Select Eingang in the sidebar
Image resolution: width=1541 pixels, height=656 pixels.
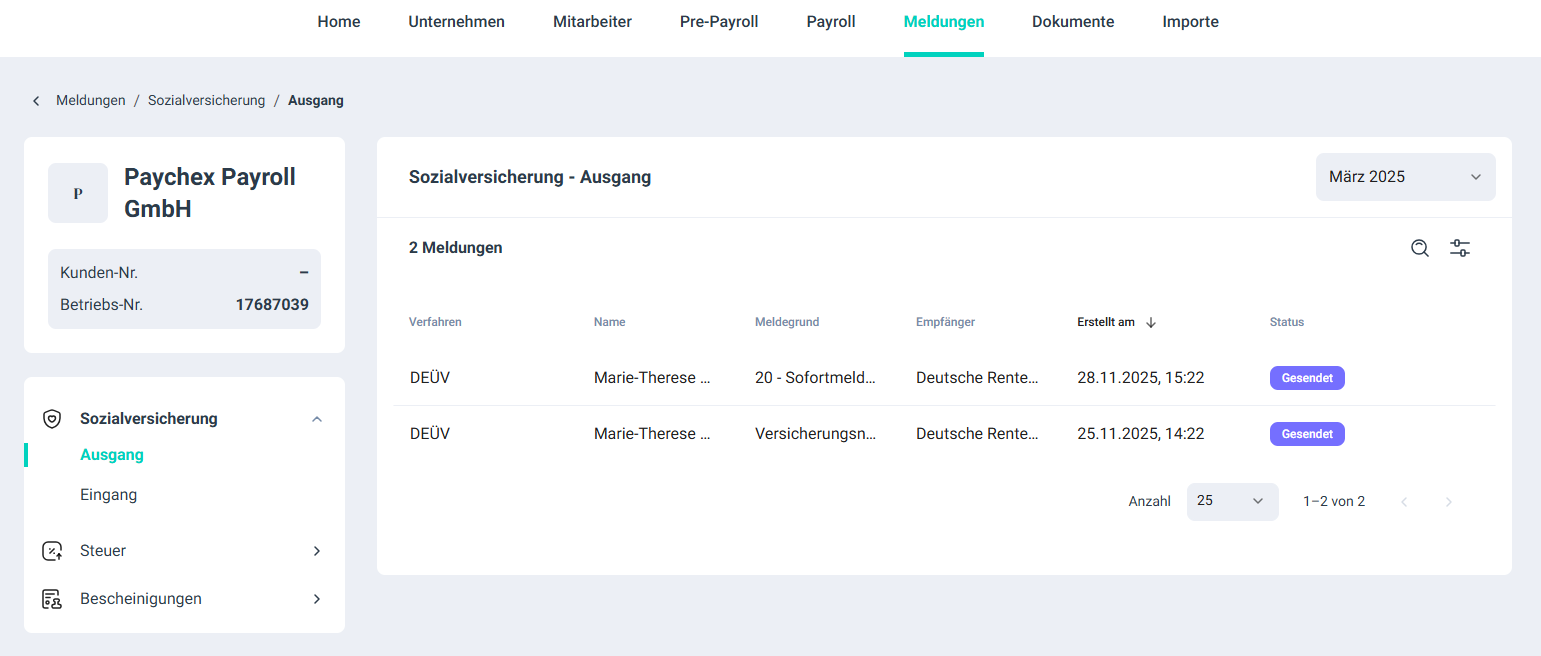coord(109,495)
